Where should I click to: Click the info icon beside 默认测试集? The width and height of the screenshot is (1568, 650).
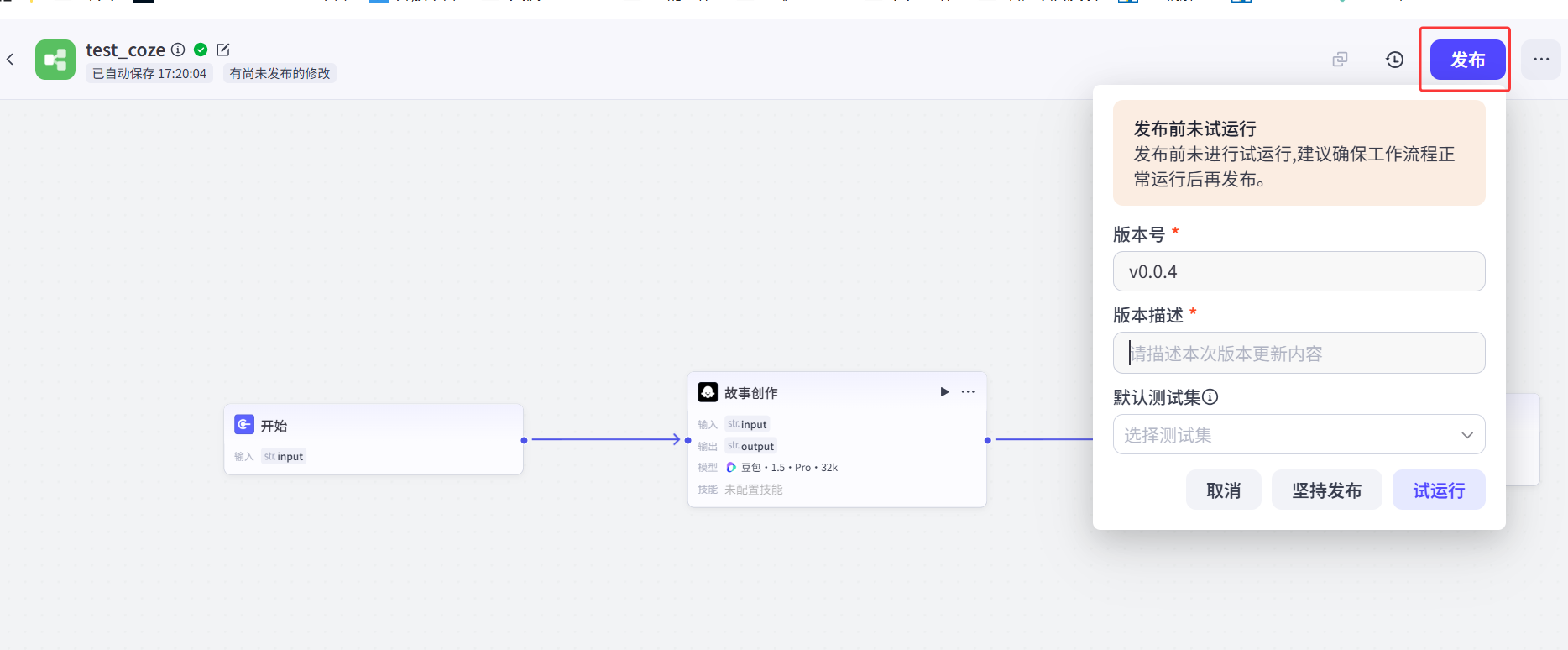(1210, 397)
